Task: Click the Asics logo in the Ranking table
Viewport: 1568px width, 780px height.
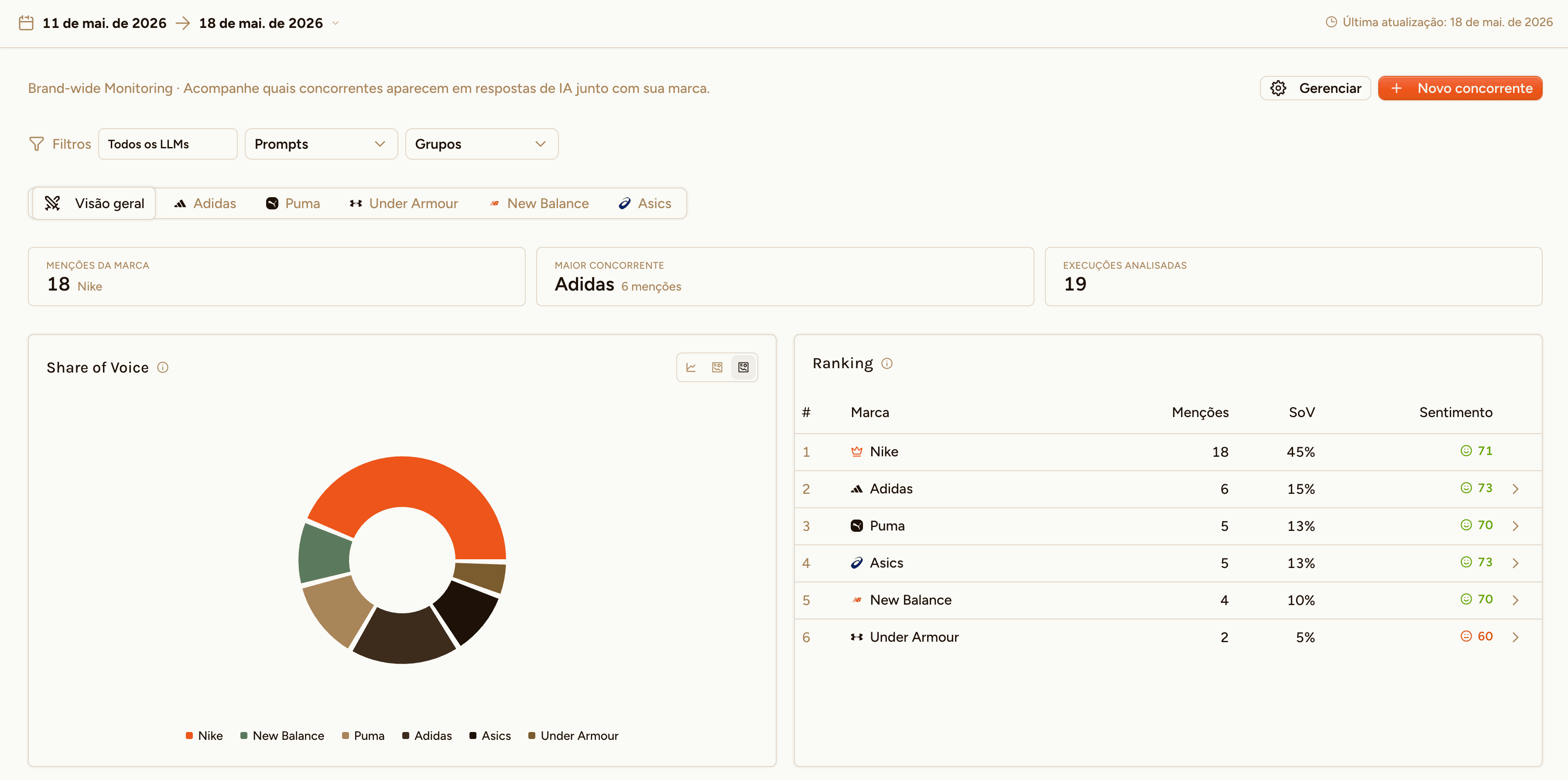Action: click(x=856, y=563)
